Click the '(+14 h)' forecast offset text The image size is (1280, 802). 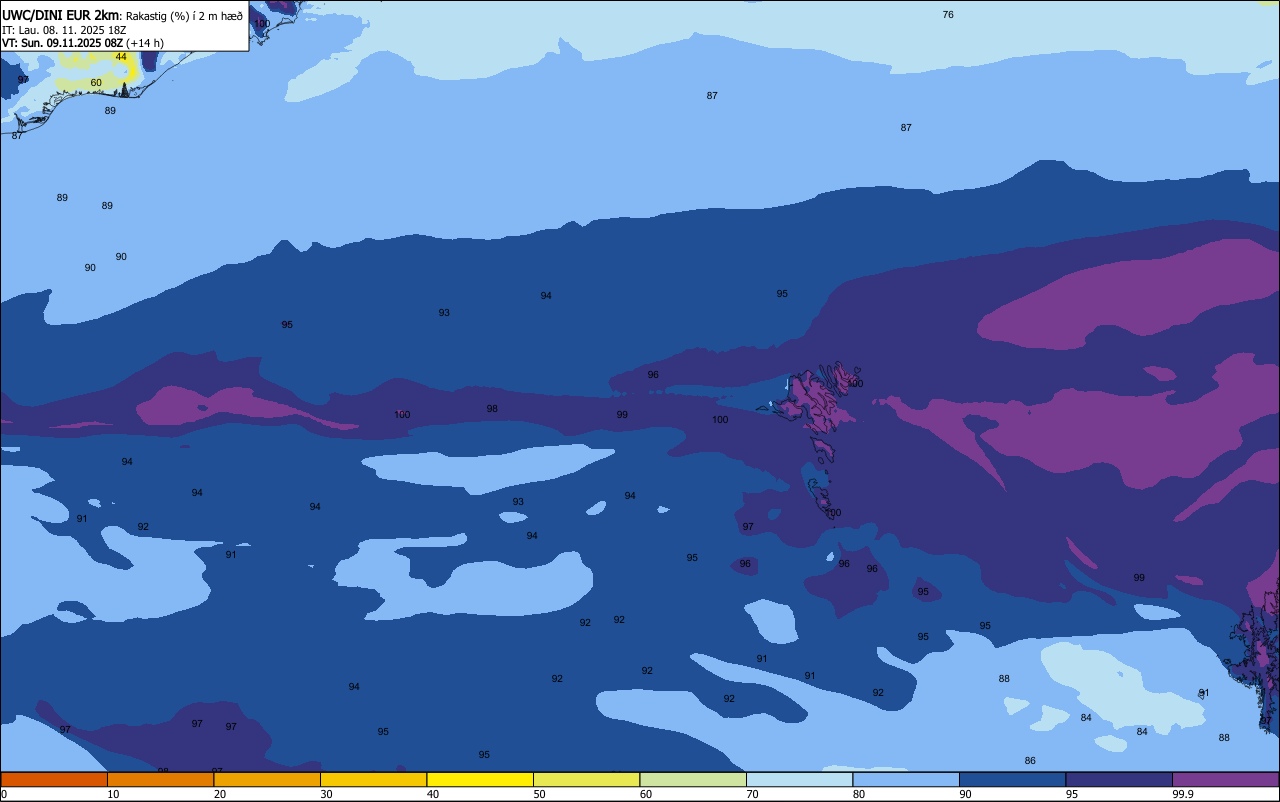145,43
